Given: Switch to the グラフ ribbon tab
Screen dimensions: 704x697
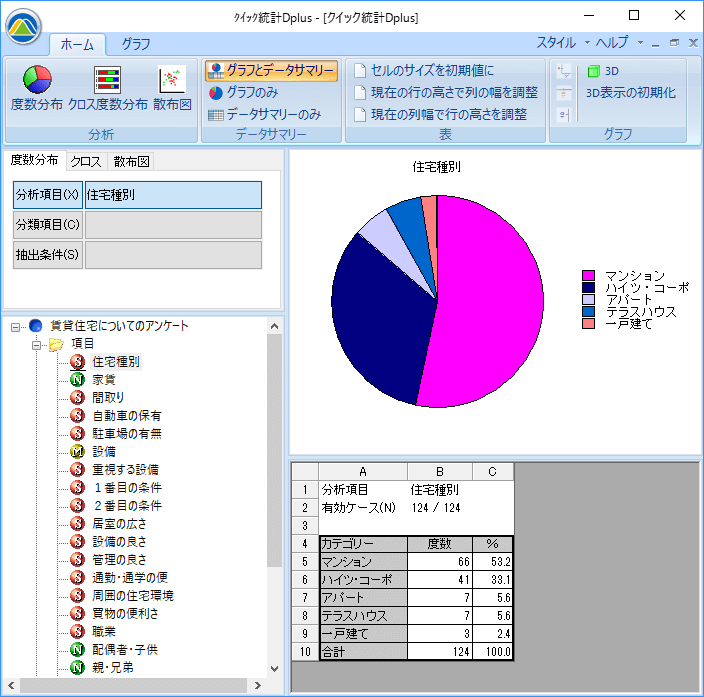Looking at the screenshot, I should (136, 44).
